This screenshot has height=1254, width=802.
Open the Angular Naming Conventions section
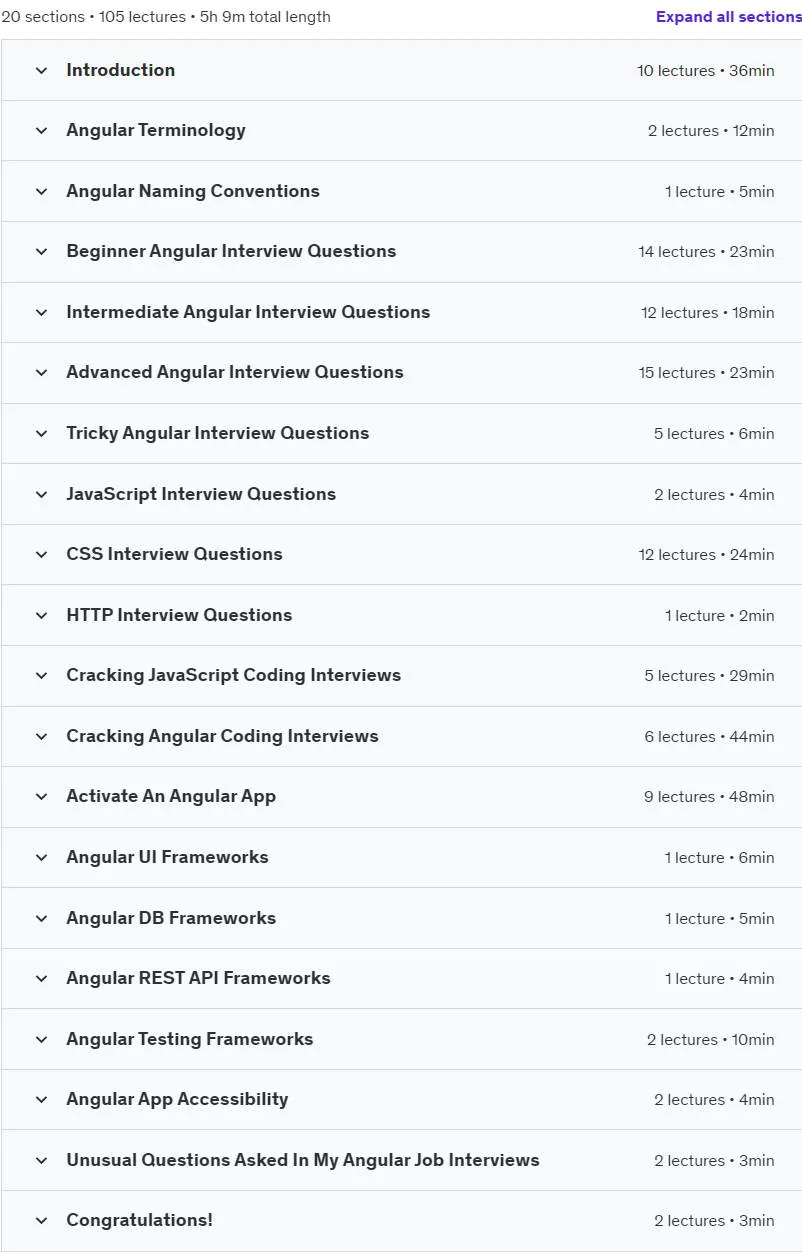[401, 191]
